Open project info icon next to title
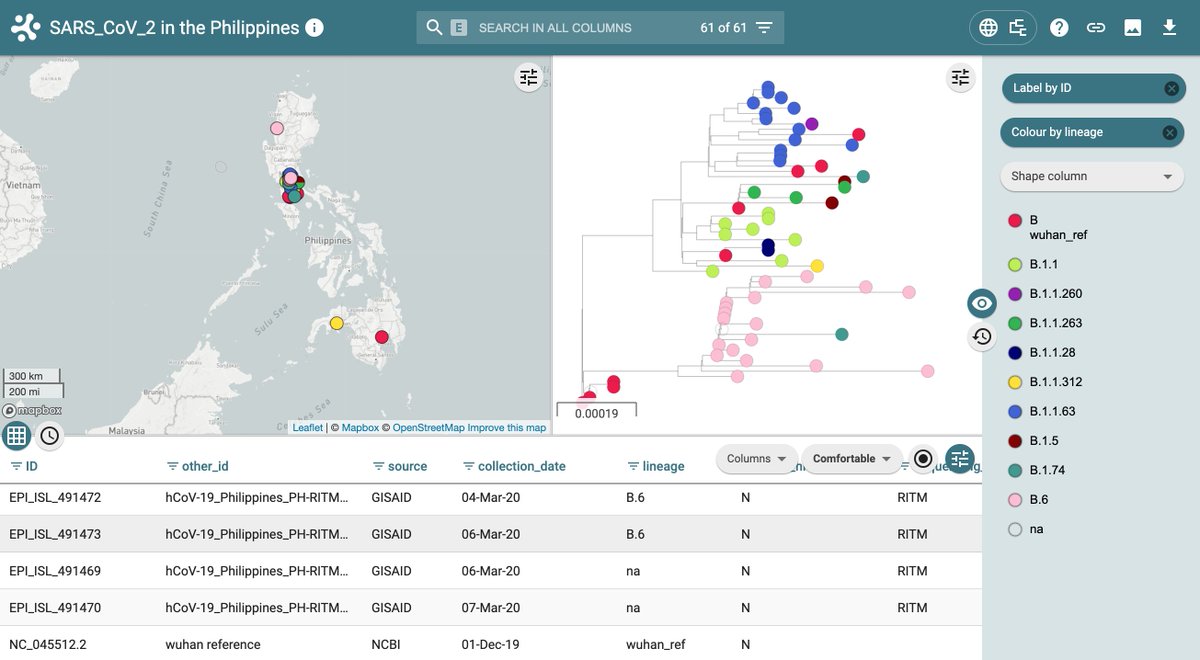The width and height of the screenshot is (1200, 660). (314, 27)
